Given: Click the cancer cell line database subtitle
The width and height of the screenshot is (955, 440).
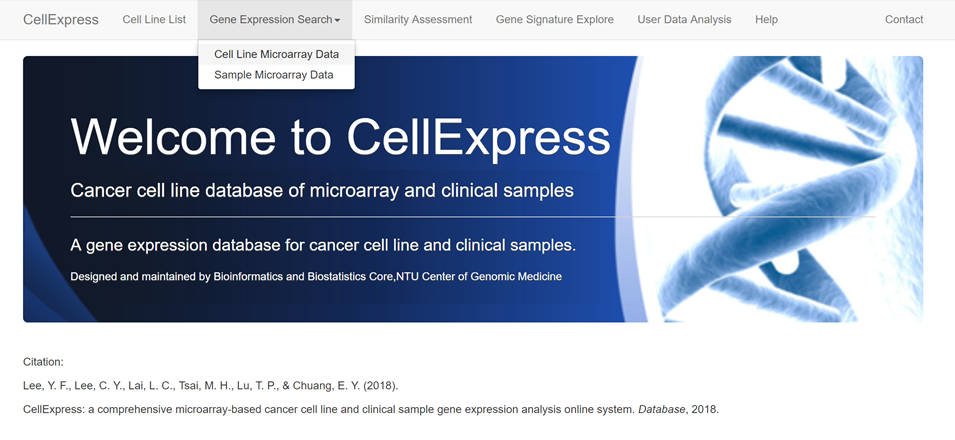Looking at the screenshot, I should pos(322,191).
